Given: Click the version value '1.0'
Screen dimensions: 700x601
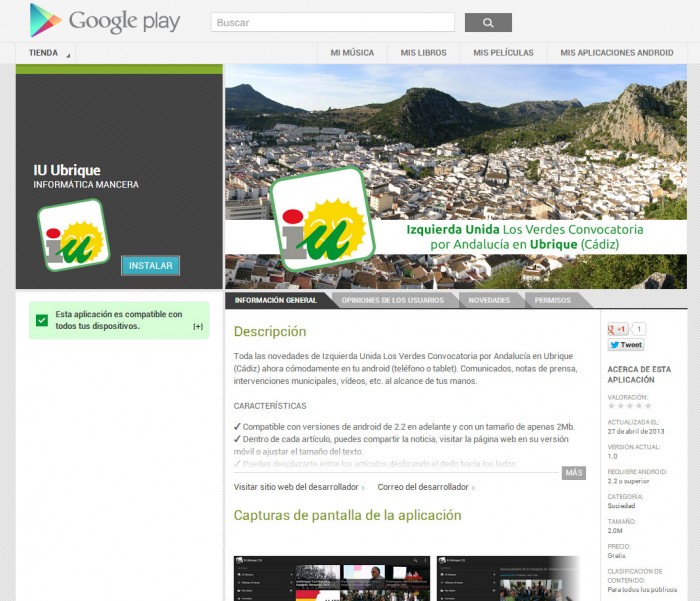Looking at the screenshot, I should 612,456.
